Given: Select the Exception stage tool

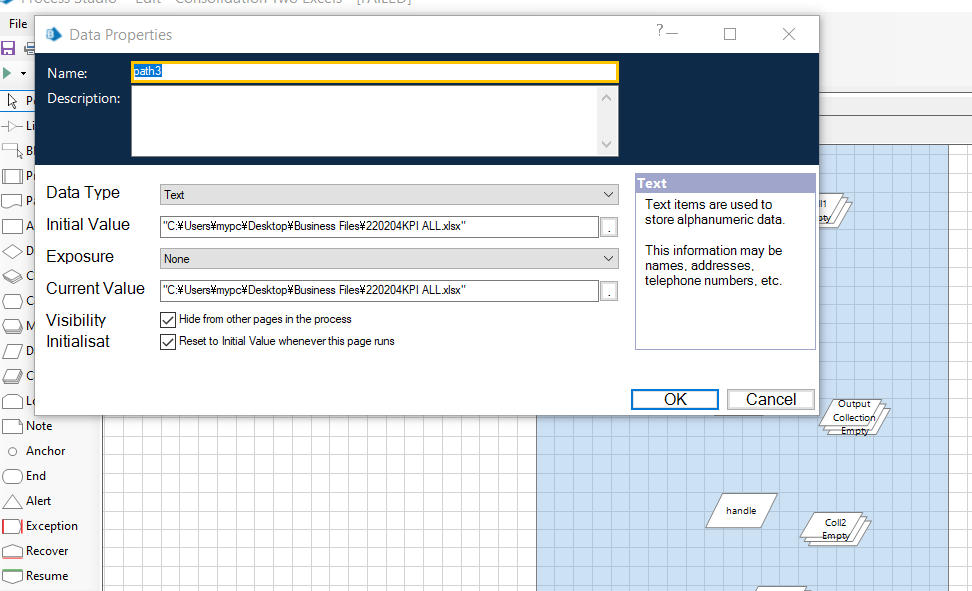Looking at the screenshot, I should click(50, 526).
